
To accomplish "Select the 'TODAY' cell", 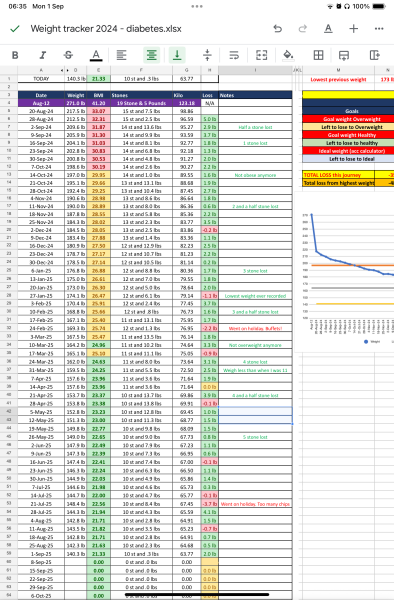I will pyautogui.click(x=41, y=79).
